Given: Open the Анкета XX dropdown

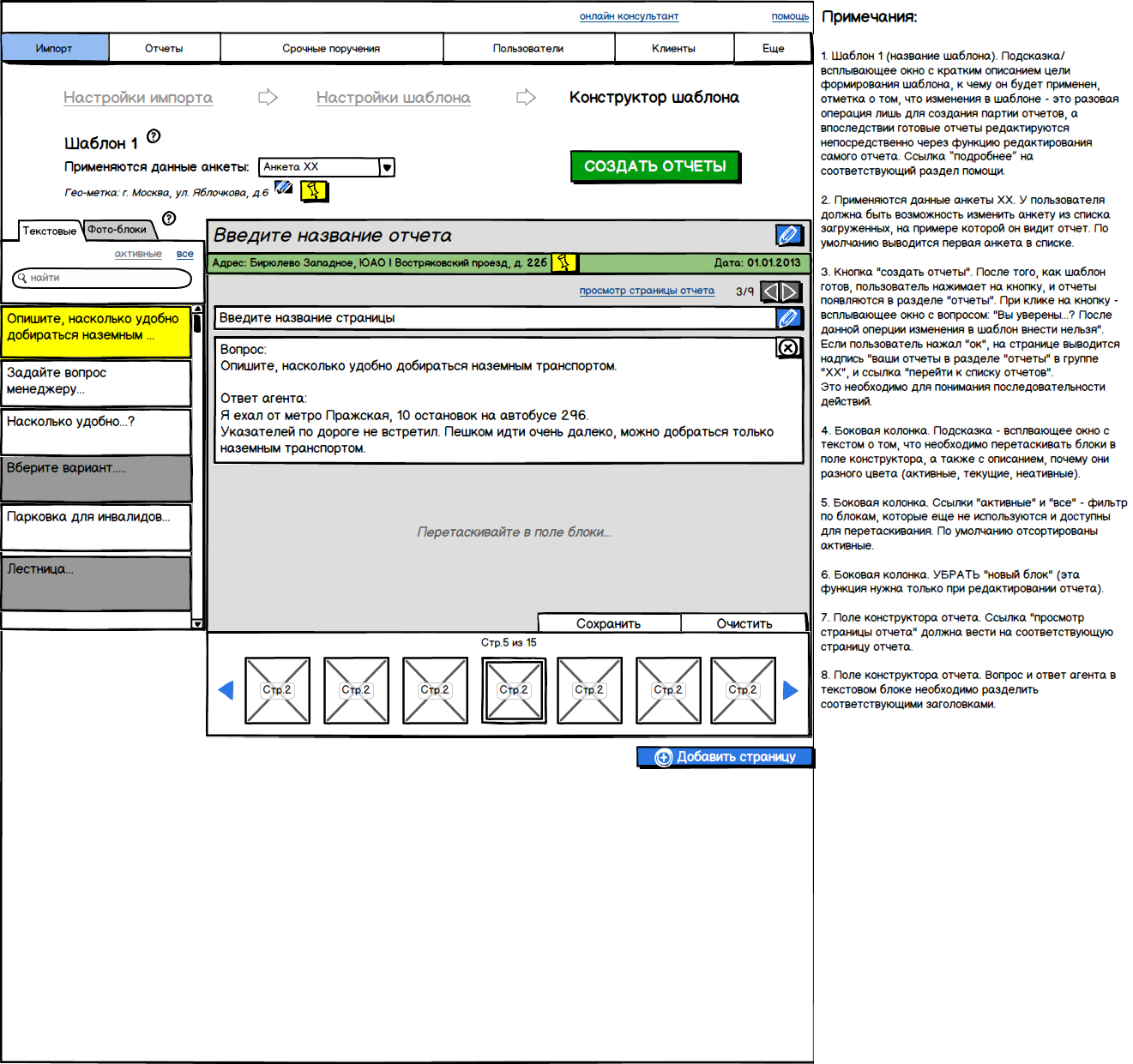Looking at the screenshot, I should tap(387, 167).
